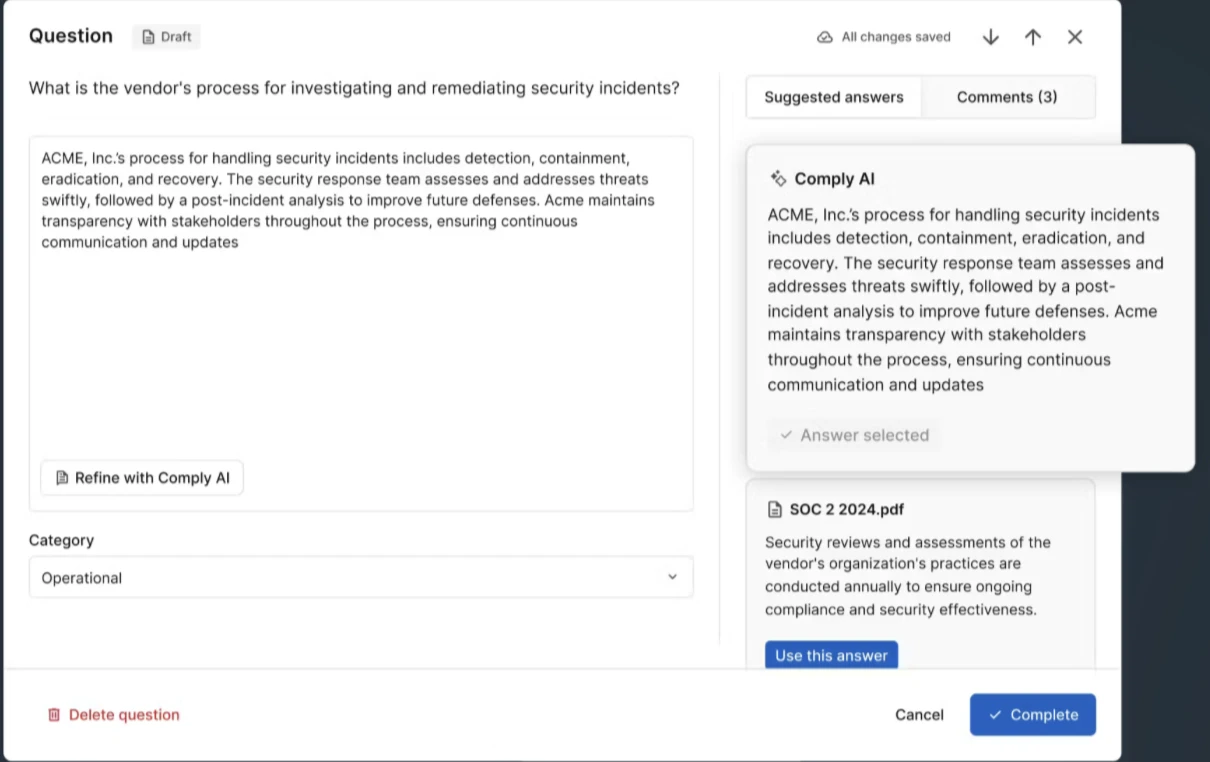Viewport: 1210px width, 762px height.
Task: Click the cloud saved status icon
Action: [x=825, y=37]
